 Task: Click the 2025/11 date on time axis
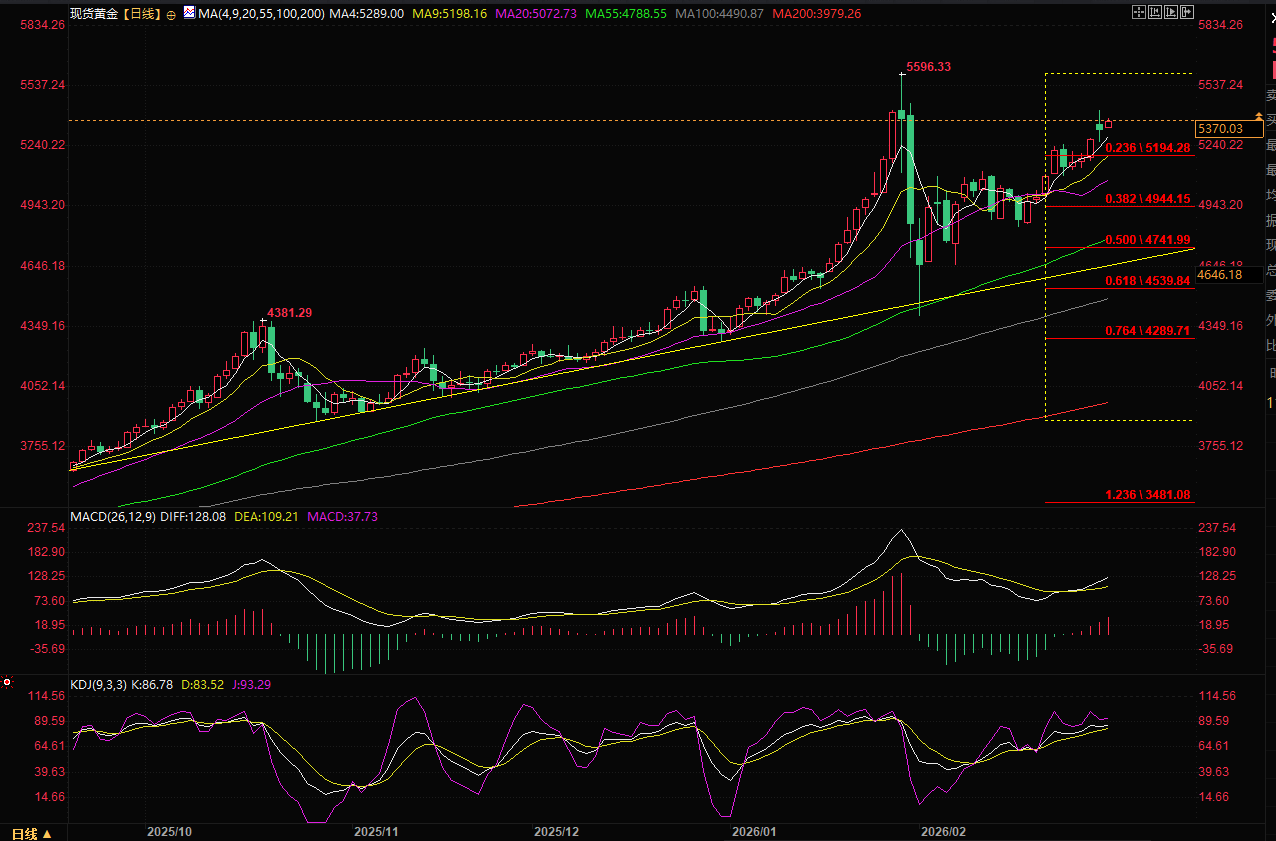[x=376, y=832]
